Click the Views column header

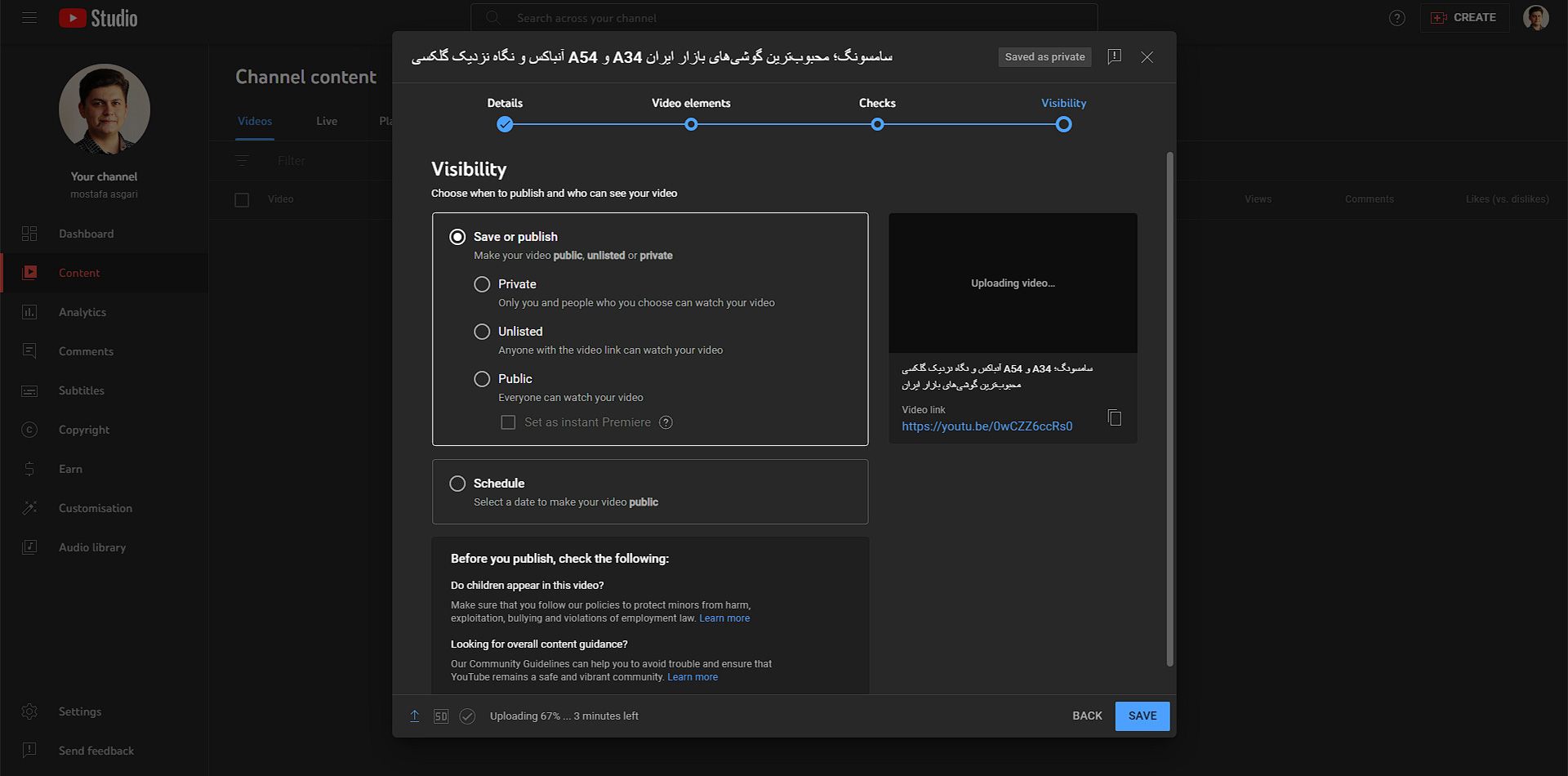(1258, 199)
